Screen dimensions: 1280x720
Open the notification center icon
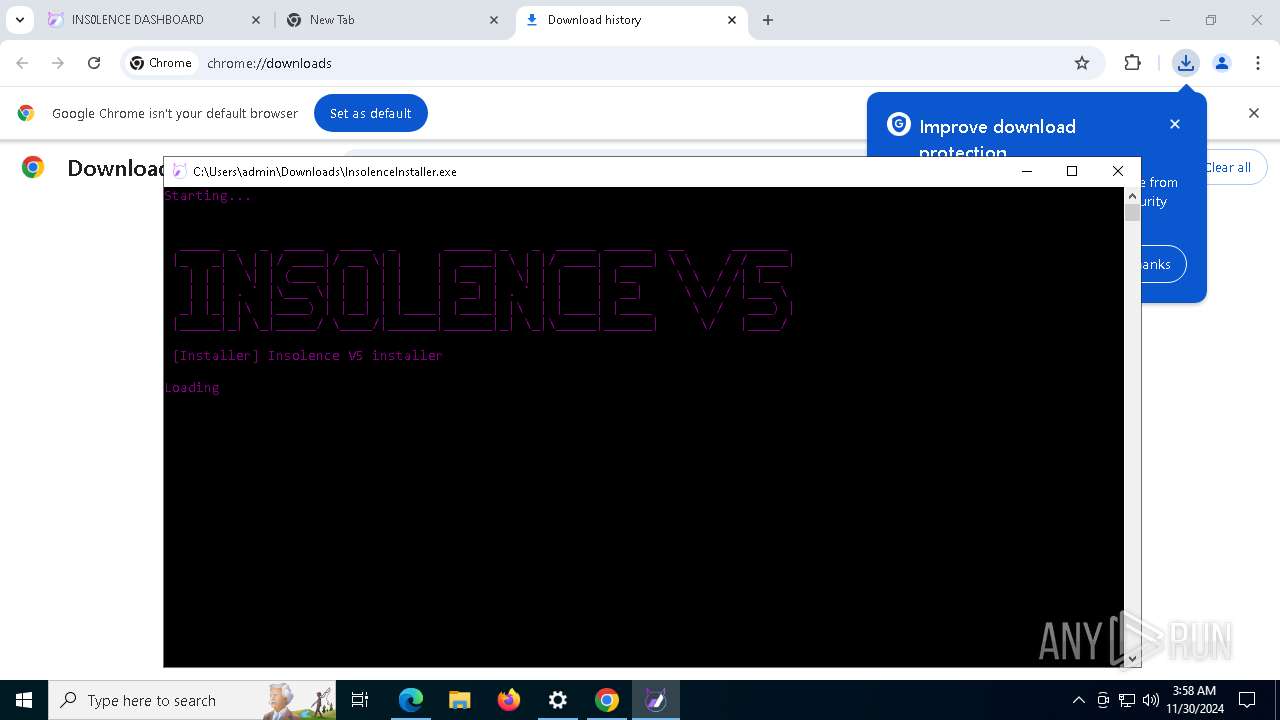point(1247,700)
